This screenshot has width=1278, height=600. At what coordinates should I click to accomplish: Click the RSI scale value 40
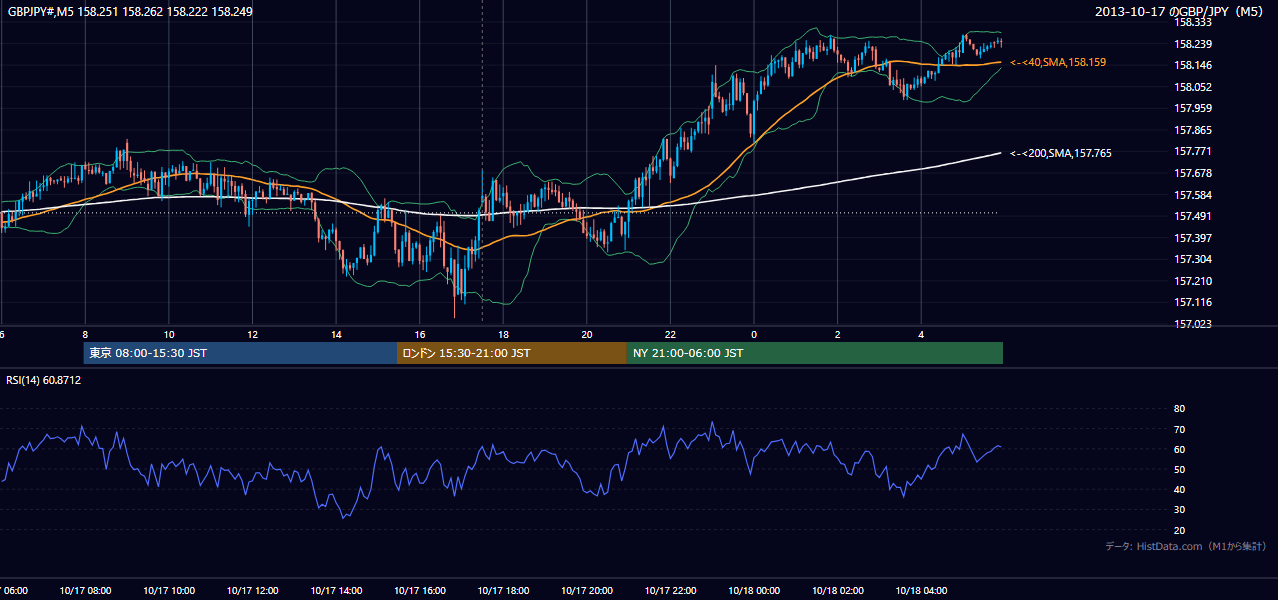click(1179, 489)
